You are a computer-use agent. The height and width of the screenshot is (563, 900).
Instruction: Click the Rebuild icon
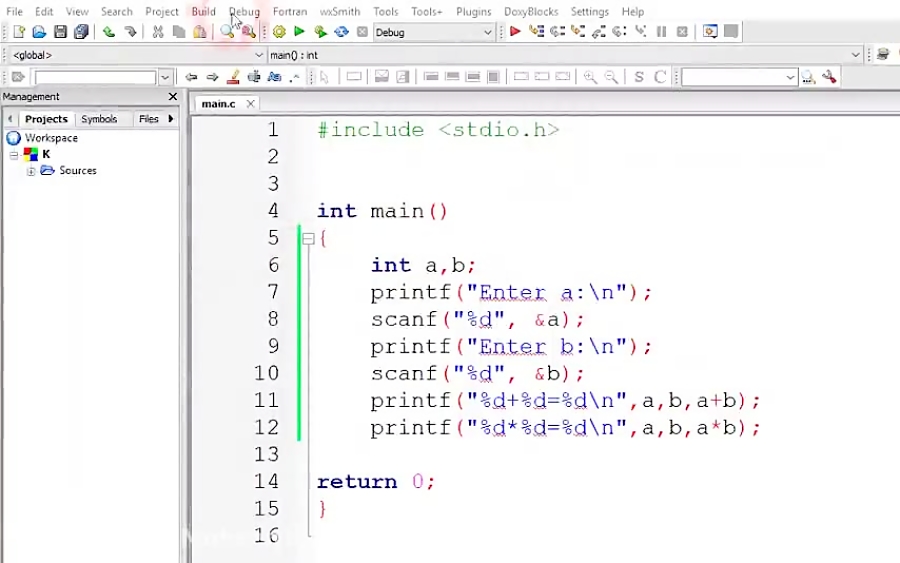pos(341,32)
